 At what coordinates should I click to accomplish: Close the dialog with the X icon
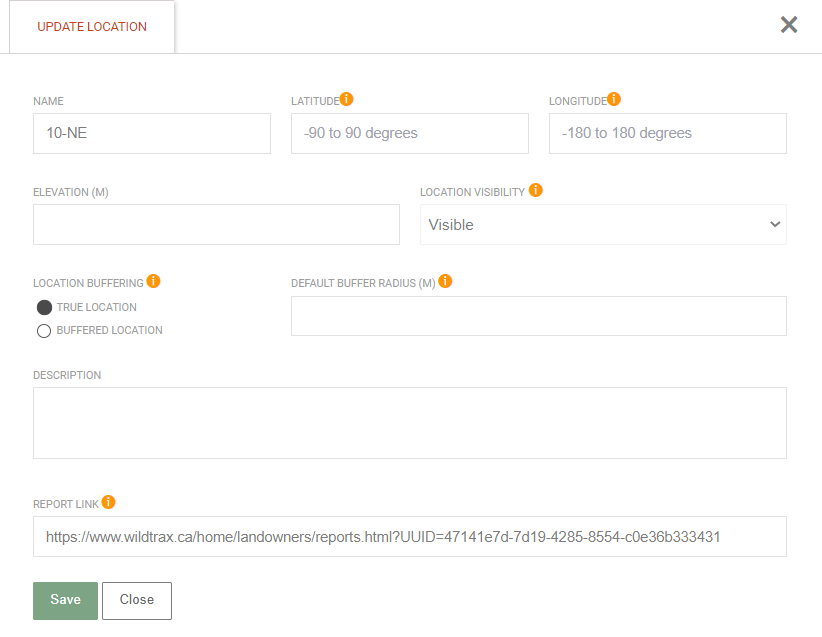788,25
